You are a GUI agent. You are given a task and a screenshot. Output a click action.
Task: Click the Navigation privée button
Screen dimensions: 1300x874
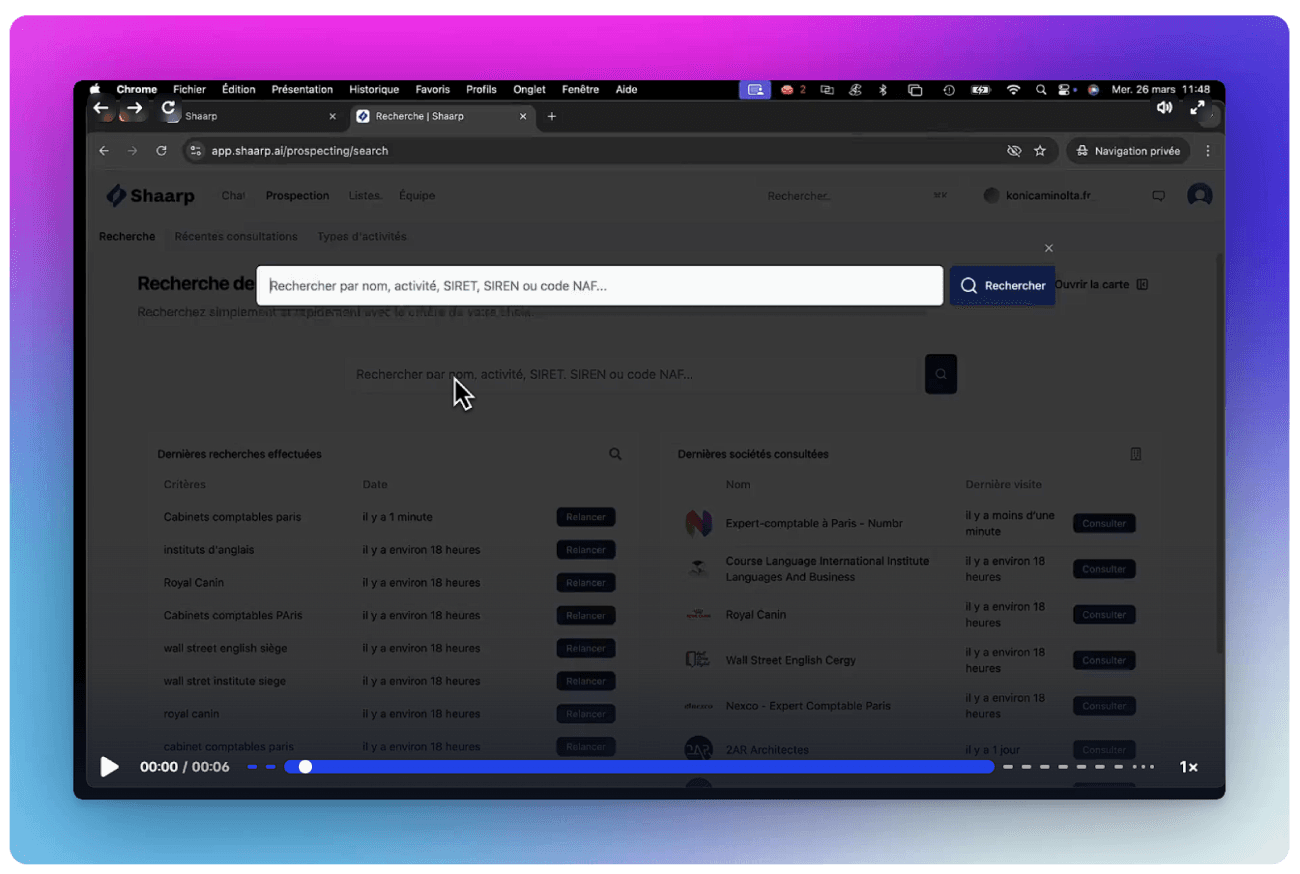[x=1128, y=151]
